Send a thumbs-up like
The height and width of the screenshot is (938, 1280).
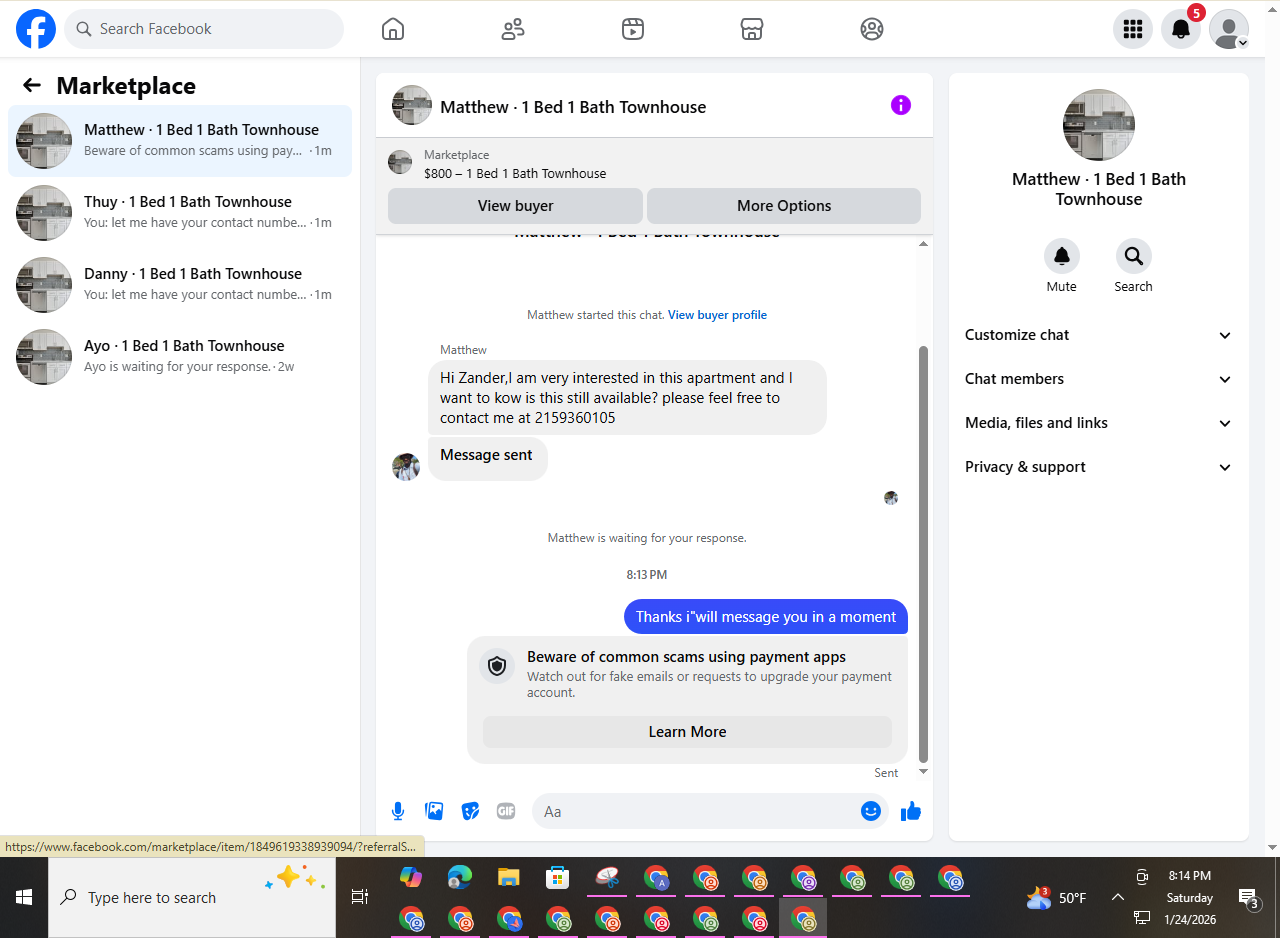(x=911, y=811)
